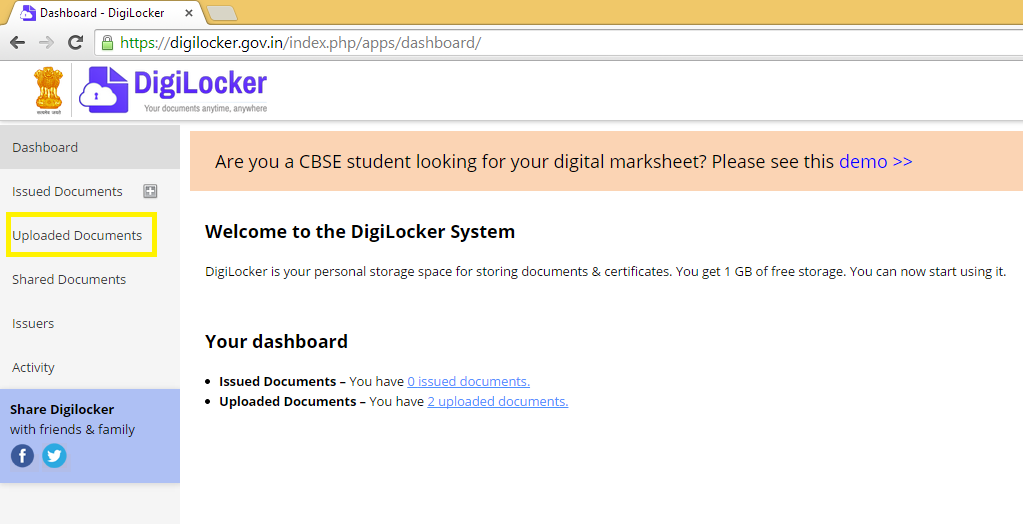The image size is (1023, 524).
Task: Click the DigiLocker cloud logo
Action: (x=104, y=90)
